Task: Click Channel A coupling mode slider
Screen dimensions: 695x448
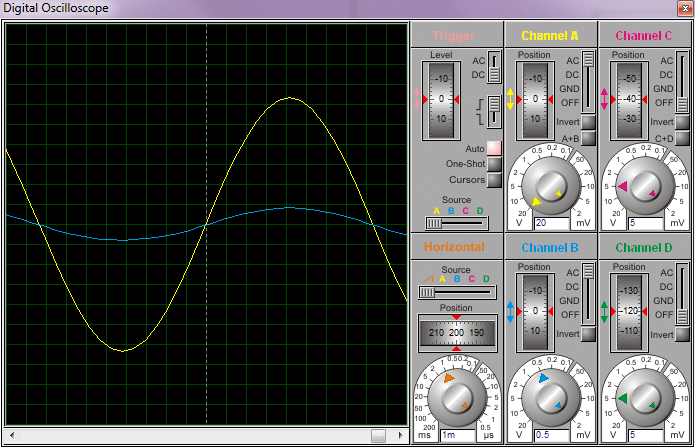Action: pyautogui.click(x=588, y=82)
